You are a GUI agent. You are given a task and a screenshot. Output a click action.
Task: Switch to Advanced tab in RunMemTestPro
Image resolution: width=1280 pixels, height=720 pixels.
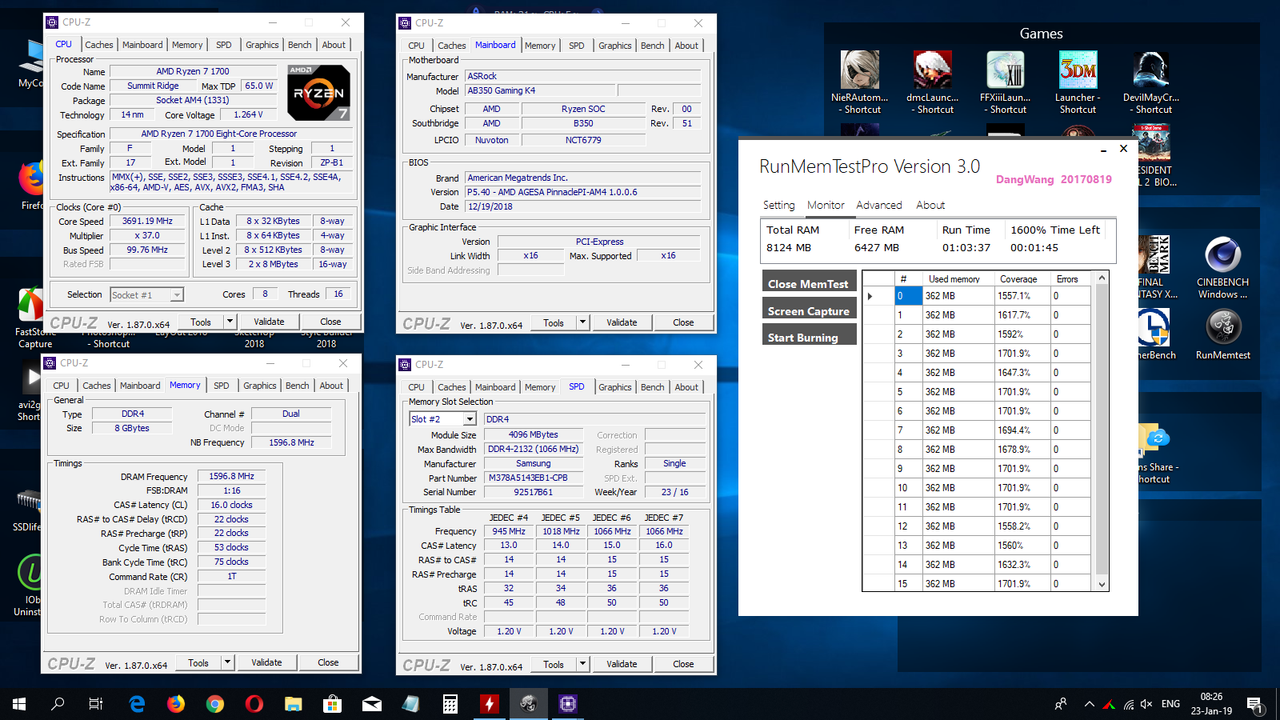point(879,205)
